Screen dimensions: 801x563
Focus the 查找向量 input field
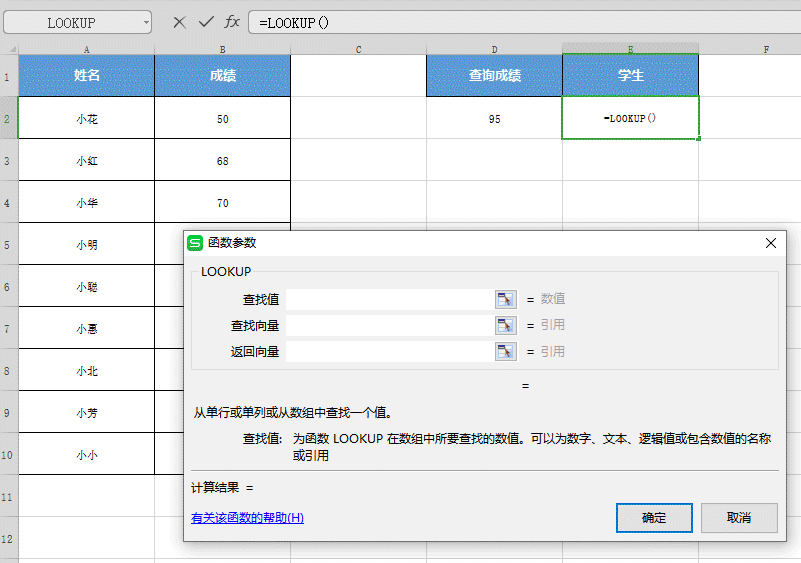tap(390, 325)
